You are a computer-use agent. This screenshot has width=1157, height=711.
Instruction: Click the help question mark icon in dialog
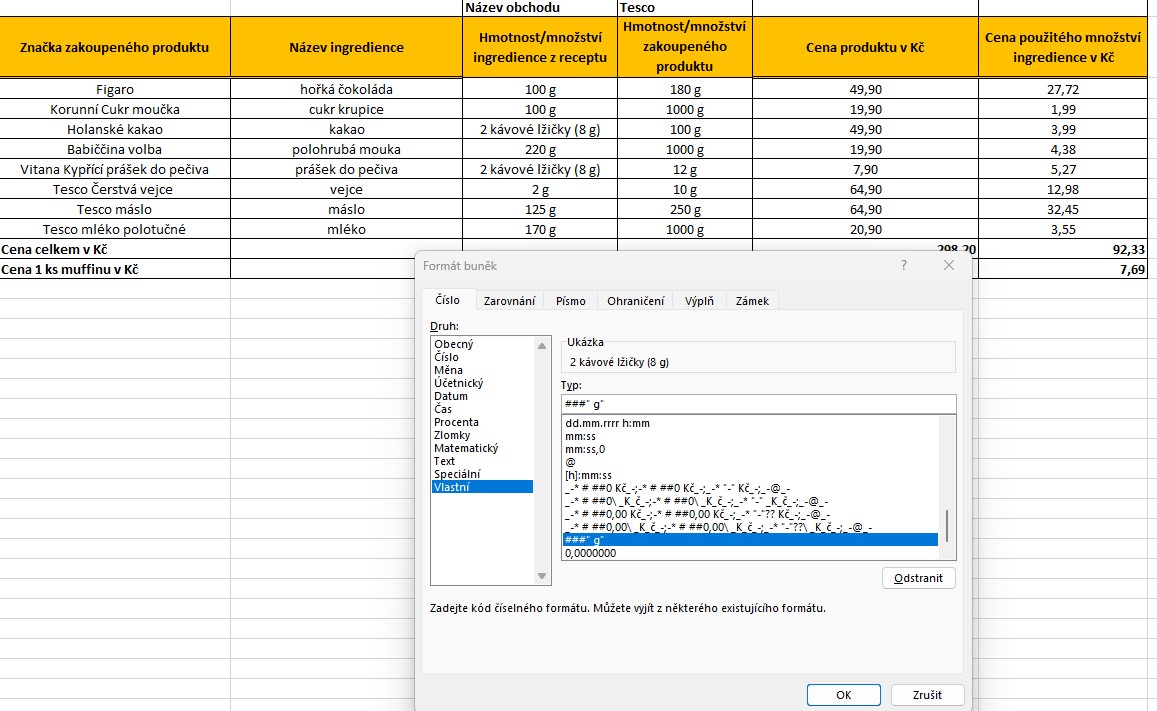tap(904, 266)
